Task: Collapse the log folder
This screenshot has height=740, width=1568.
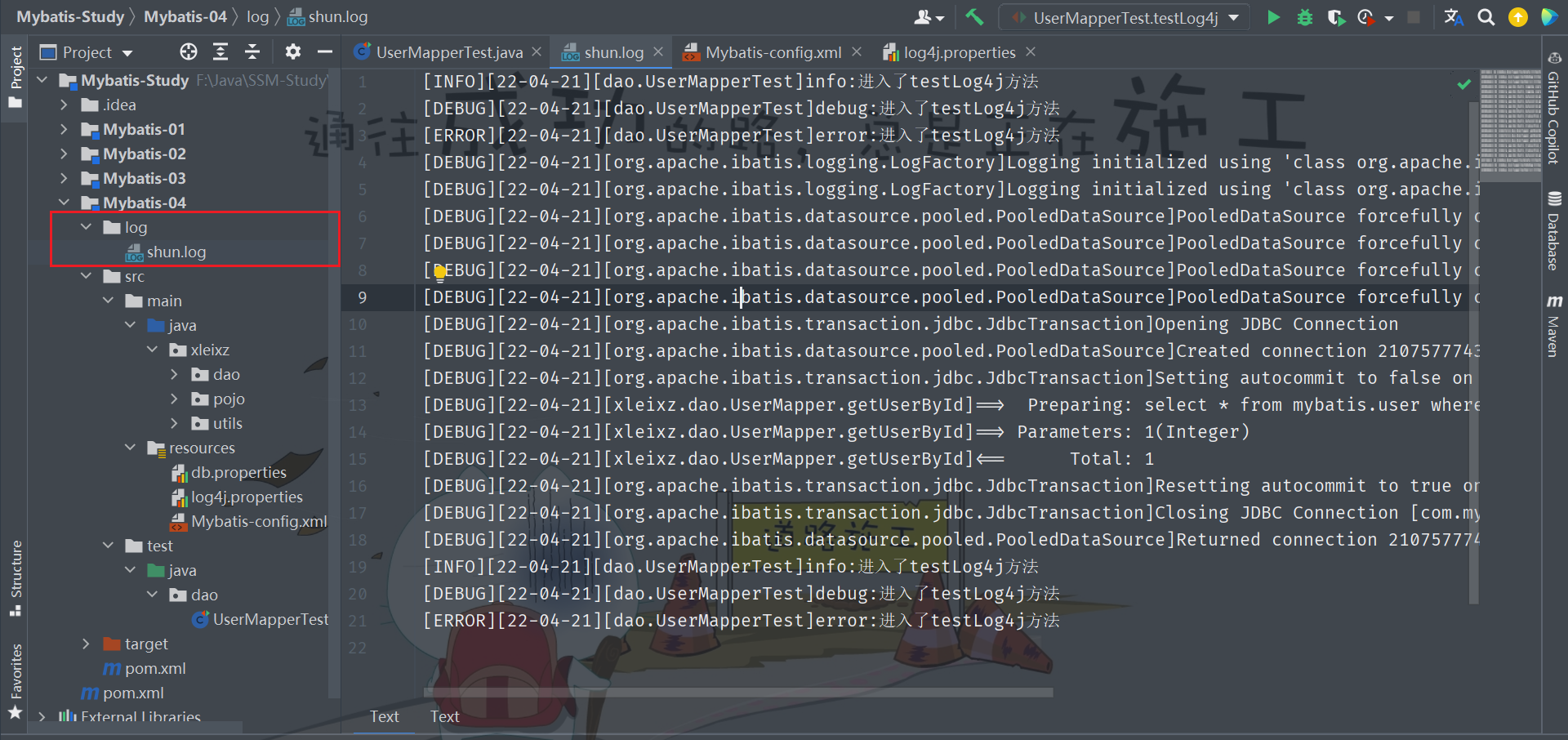Action: click(x=87, y=227)
